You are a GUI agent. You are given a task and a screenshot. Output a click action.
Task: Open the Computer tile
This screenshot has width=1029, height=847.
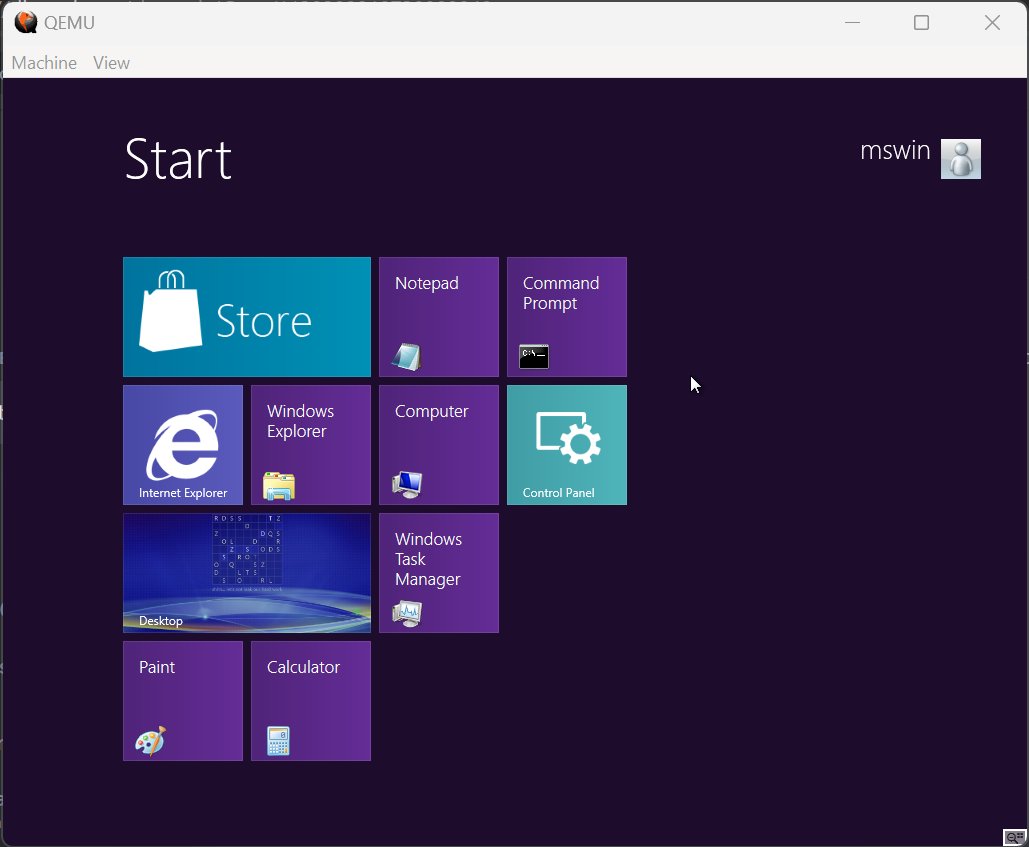(x=439, y=445)
